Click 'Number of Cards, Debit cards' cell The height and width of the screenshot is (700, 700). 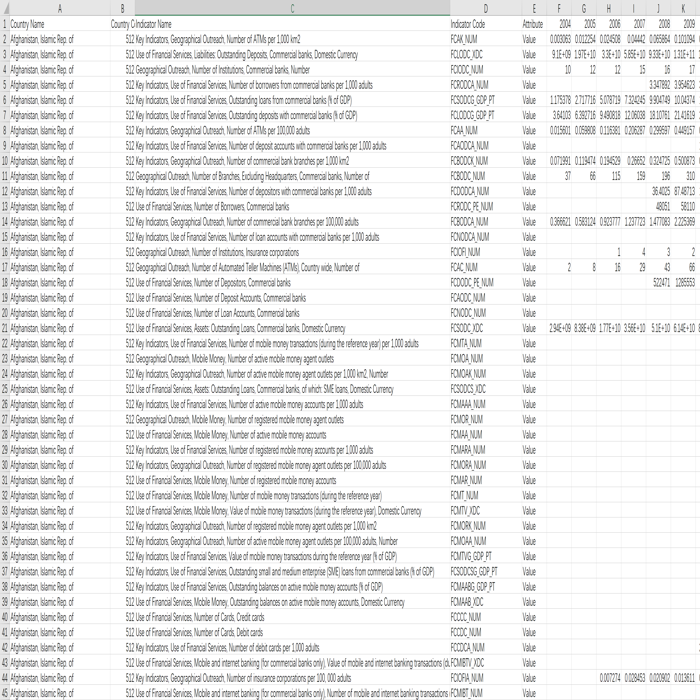pos(292,633)
